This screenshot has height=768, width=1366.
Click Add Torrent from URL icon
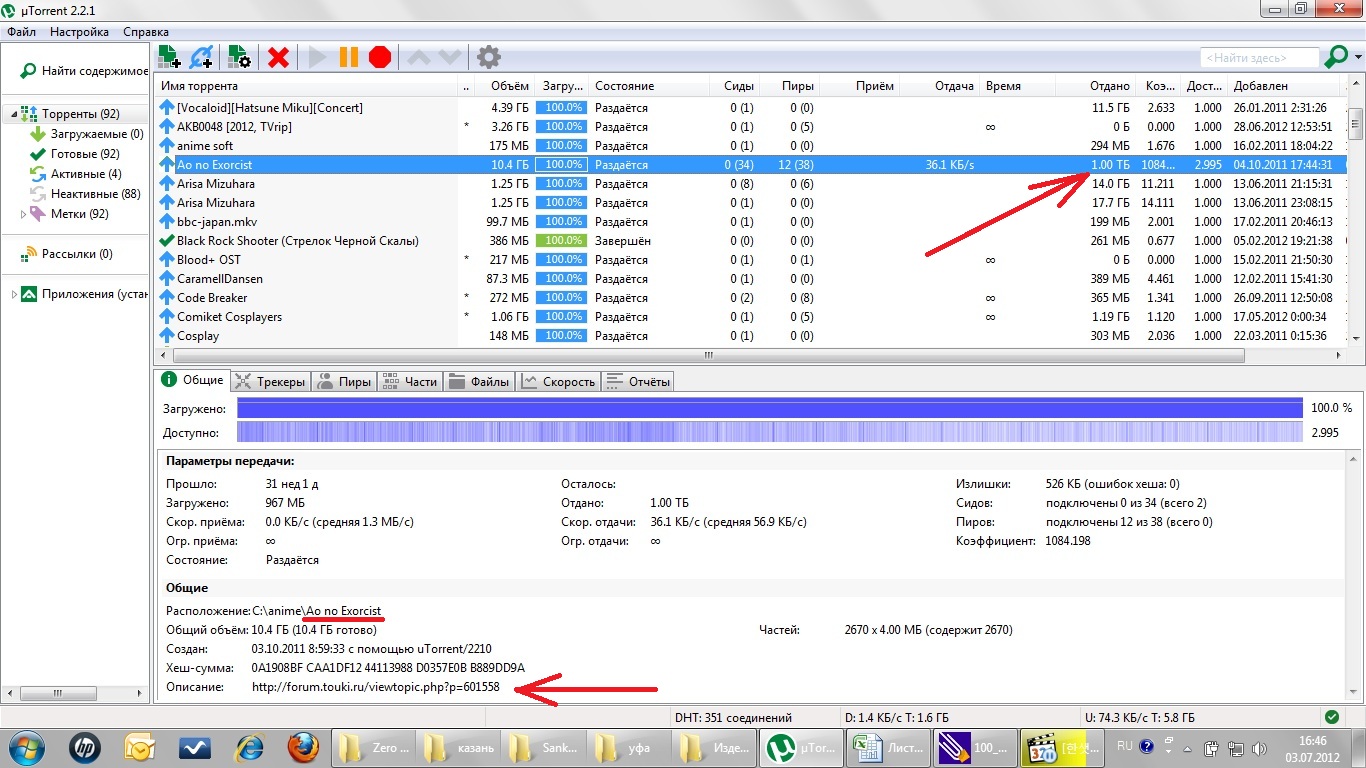(x=201, y=57)
